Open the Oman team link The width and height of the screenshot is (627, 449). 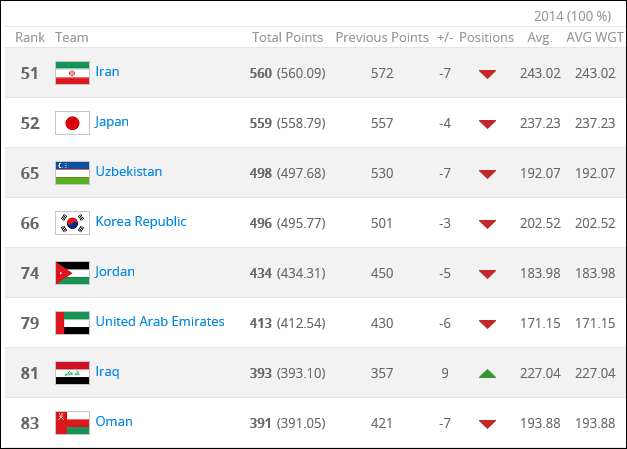pyautogui.click(x=114, y=421)
